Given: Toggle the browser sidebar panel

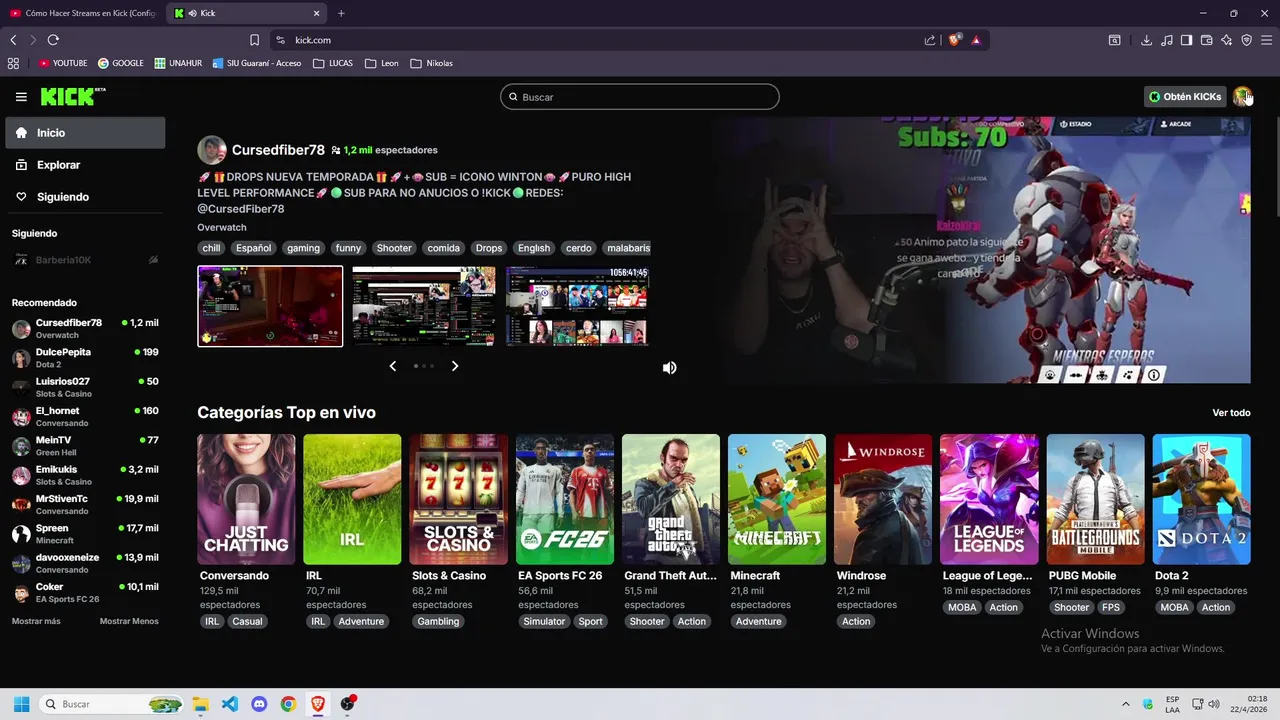Looking at the screenshot, I should pyautogui.click(x=1186, y=40).
